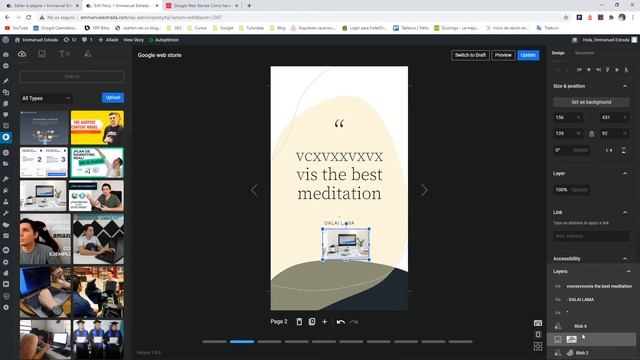The width and height of the screenshot is (640, 360).
Task: Add a new page with plus icon
Action: 324,322
